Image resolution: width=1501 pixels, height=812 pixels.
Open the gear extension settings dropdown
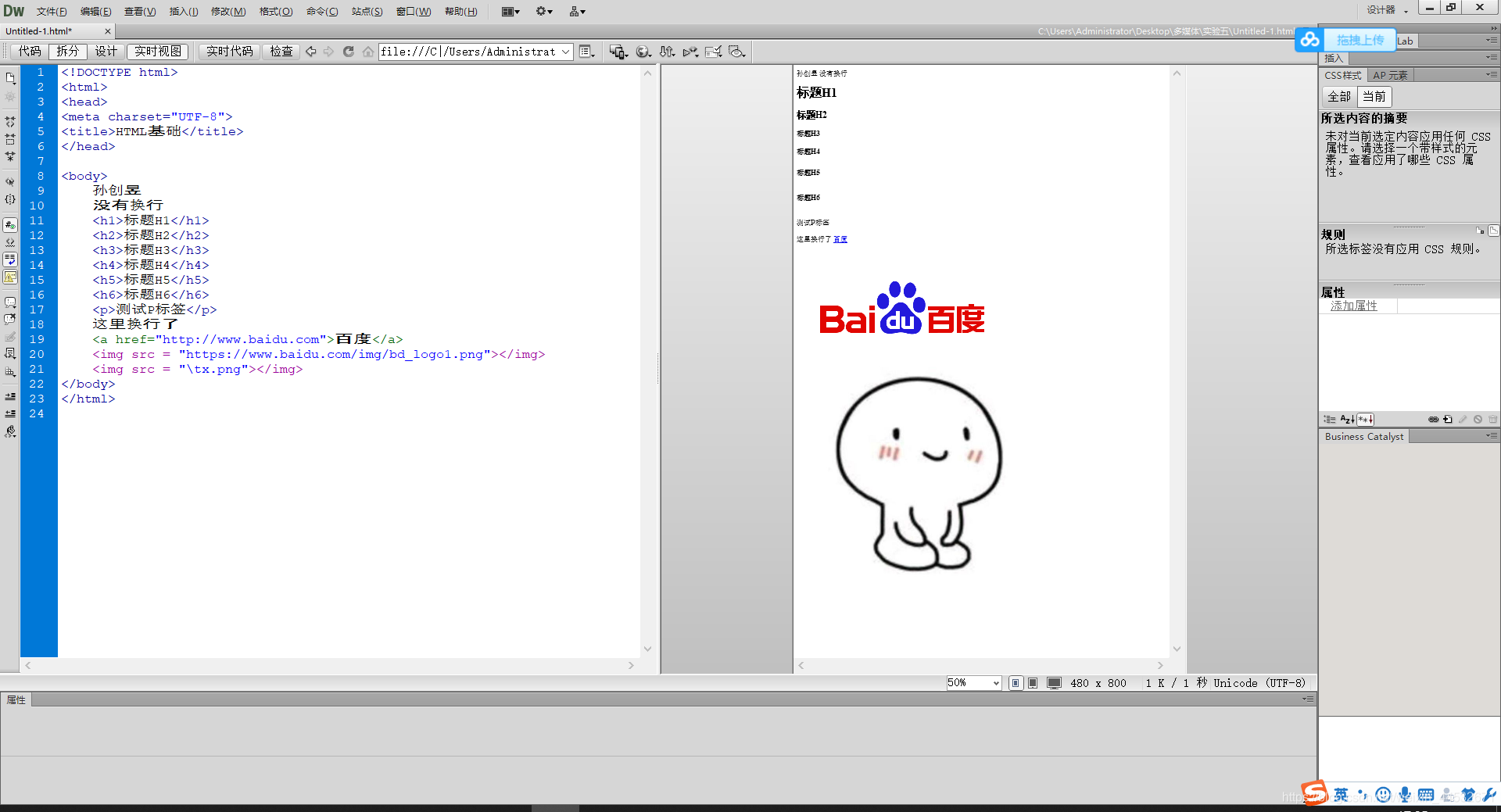[x=544, y=11]
